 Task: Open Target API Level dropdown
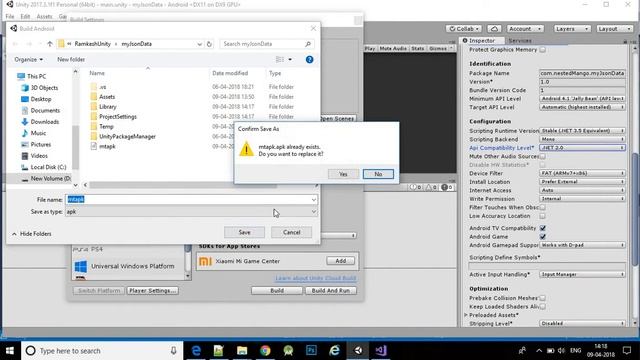pyautogui.click(x=582, y=107)
